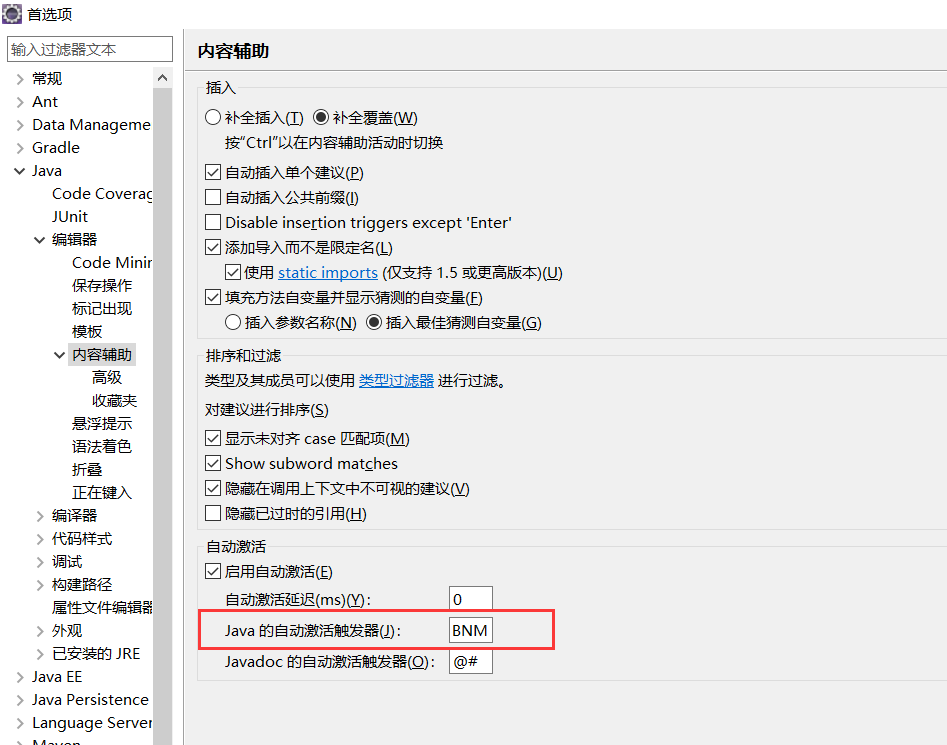Open the 属性文件编辑器 preference page
This screenshot has width=947, height=745.
pos(102,607)
